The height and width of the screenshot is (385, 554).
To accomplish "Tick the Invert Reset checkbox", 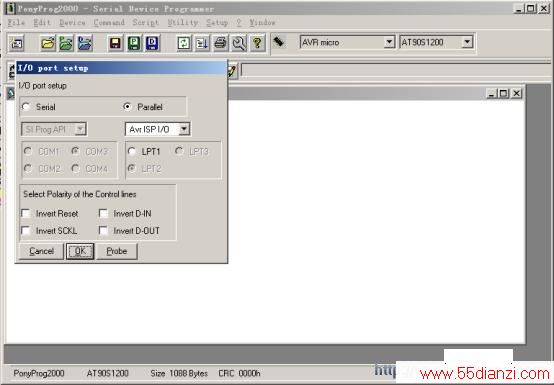I will [26, 213].
